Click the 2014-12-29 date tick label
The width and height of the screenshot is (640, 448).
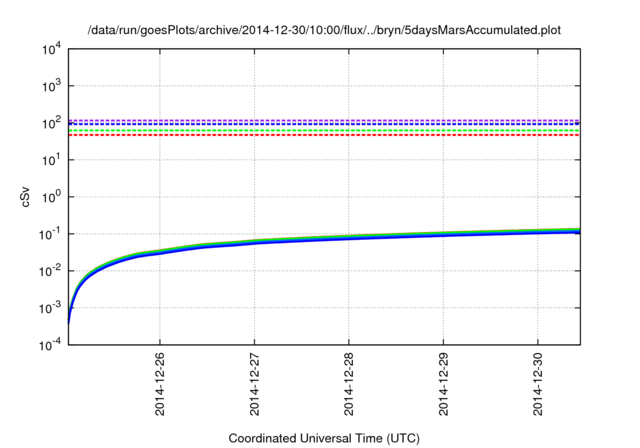(443, 384)
